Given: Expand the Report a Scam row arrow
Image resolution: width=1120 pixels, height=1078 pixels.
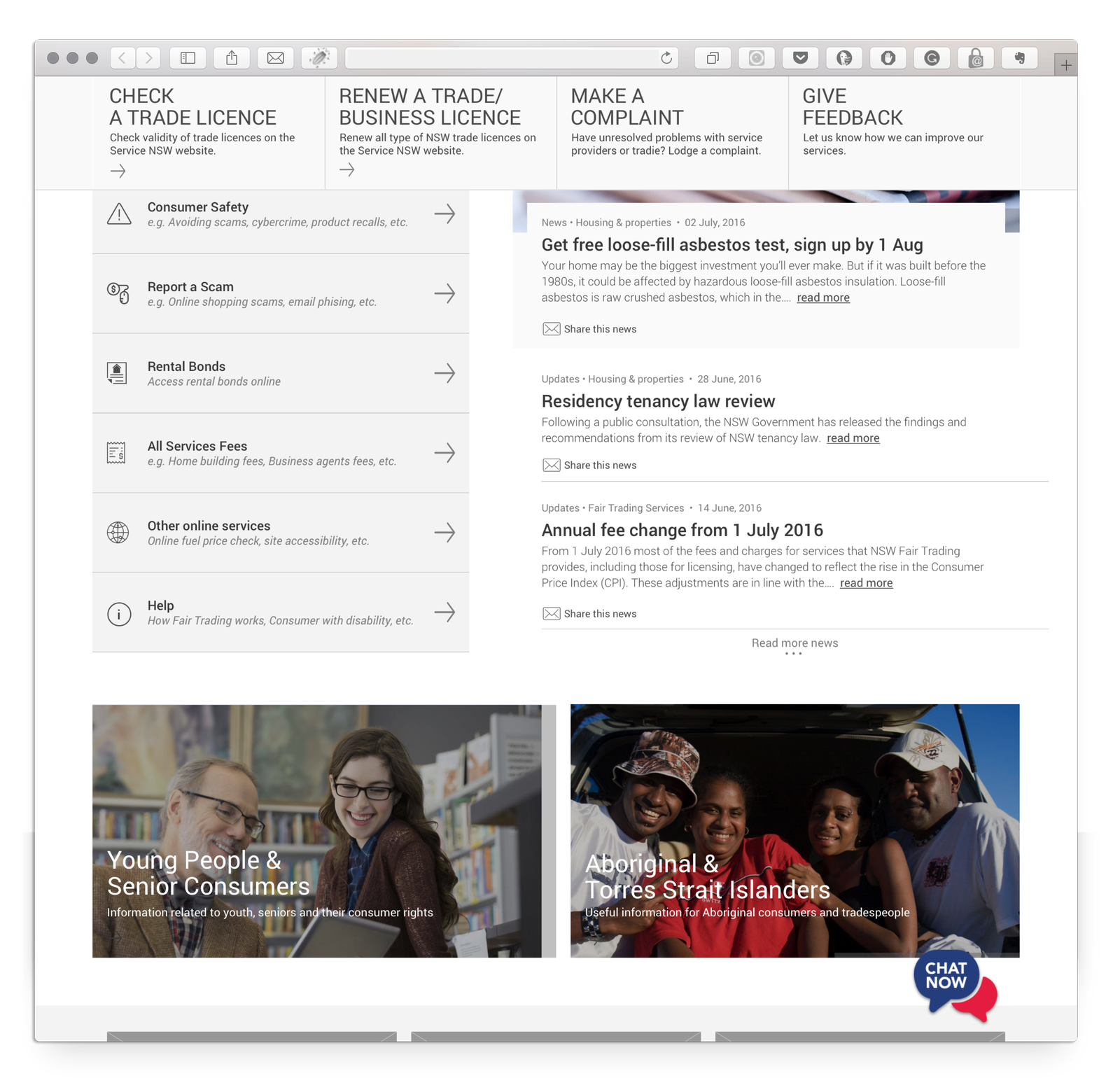Looking at the screenshot, I should [x=444, y=293].
